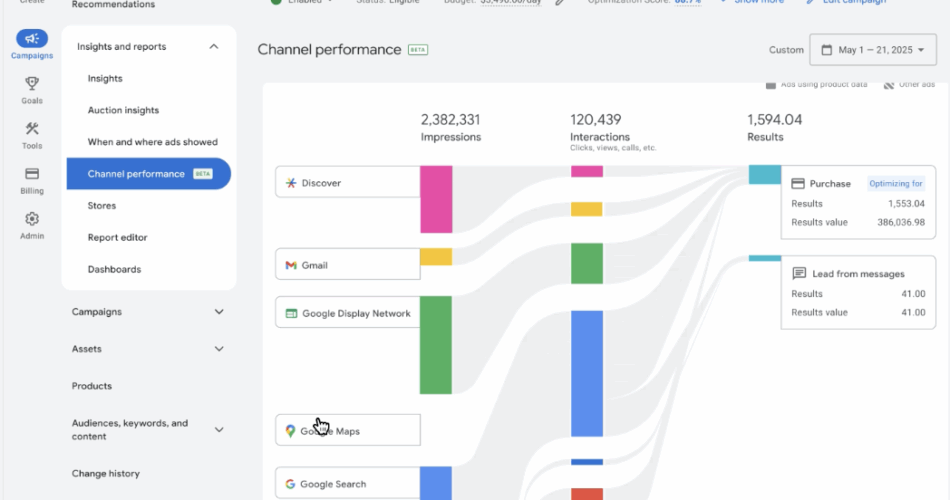
Task: Select the Discover channel node
Action: pyautogui.click(x=348, y=182)
